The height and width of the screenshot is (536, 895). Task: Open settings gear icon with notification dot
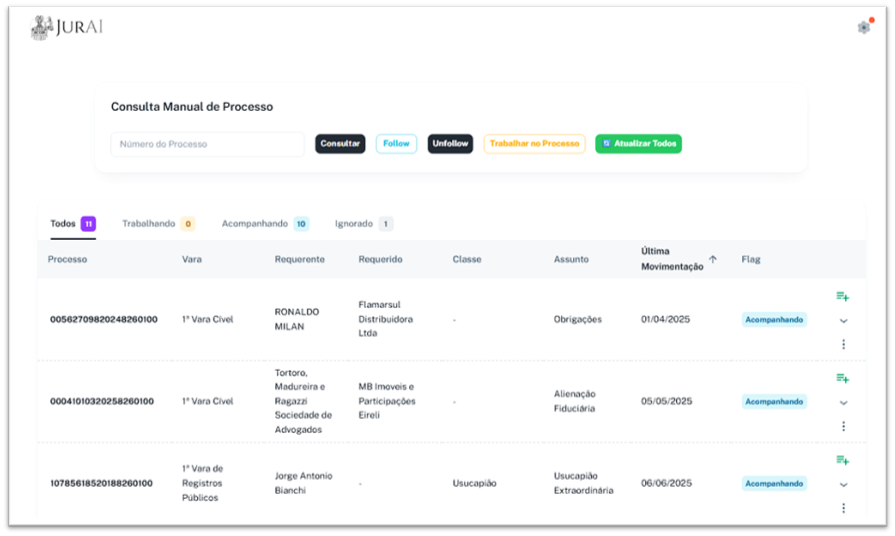864,27
